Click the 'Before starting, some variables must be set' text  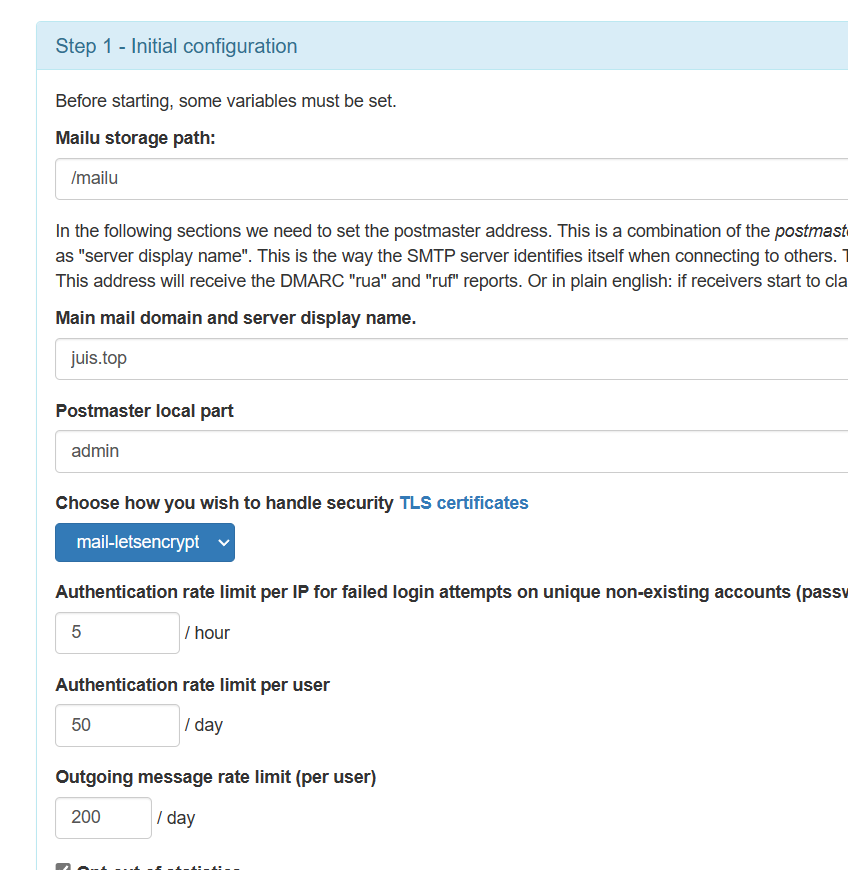[225, 101]
